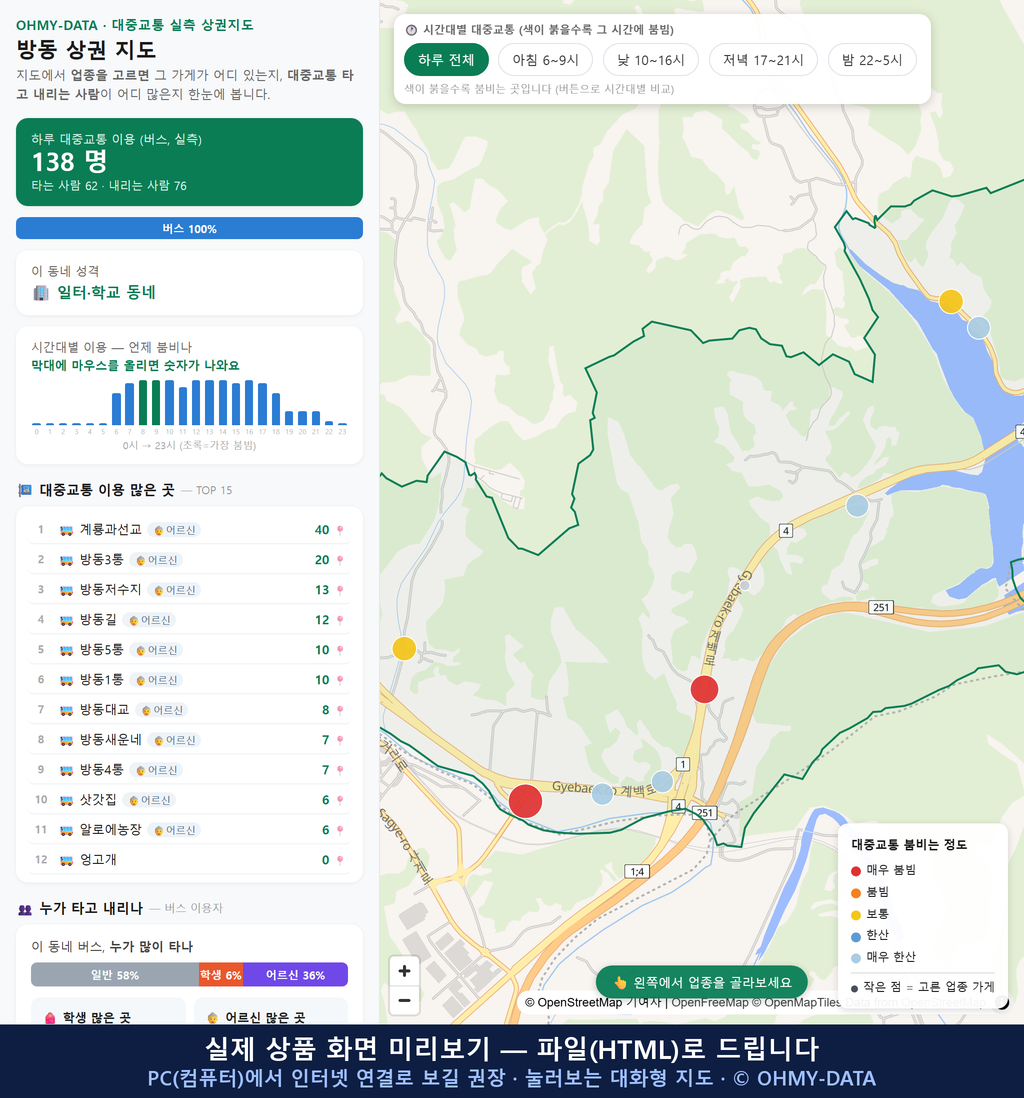This screenshot has height=1098, width=1024.
Task: Switch to the 저녁 17~21시 time filter
Action: click(763, 60)
